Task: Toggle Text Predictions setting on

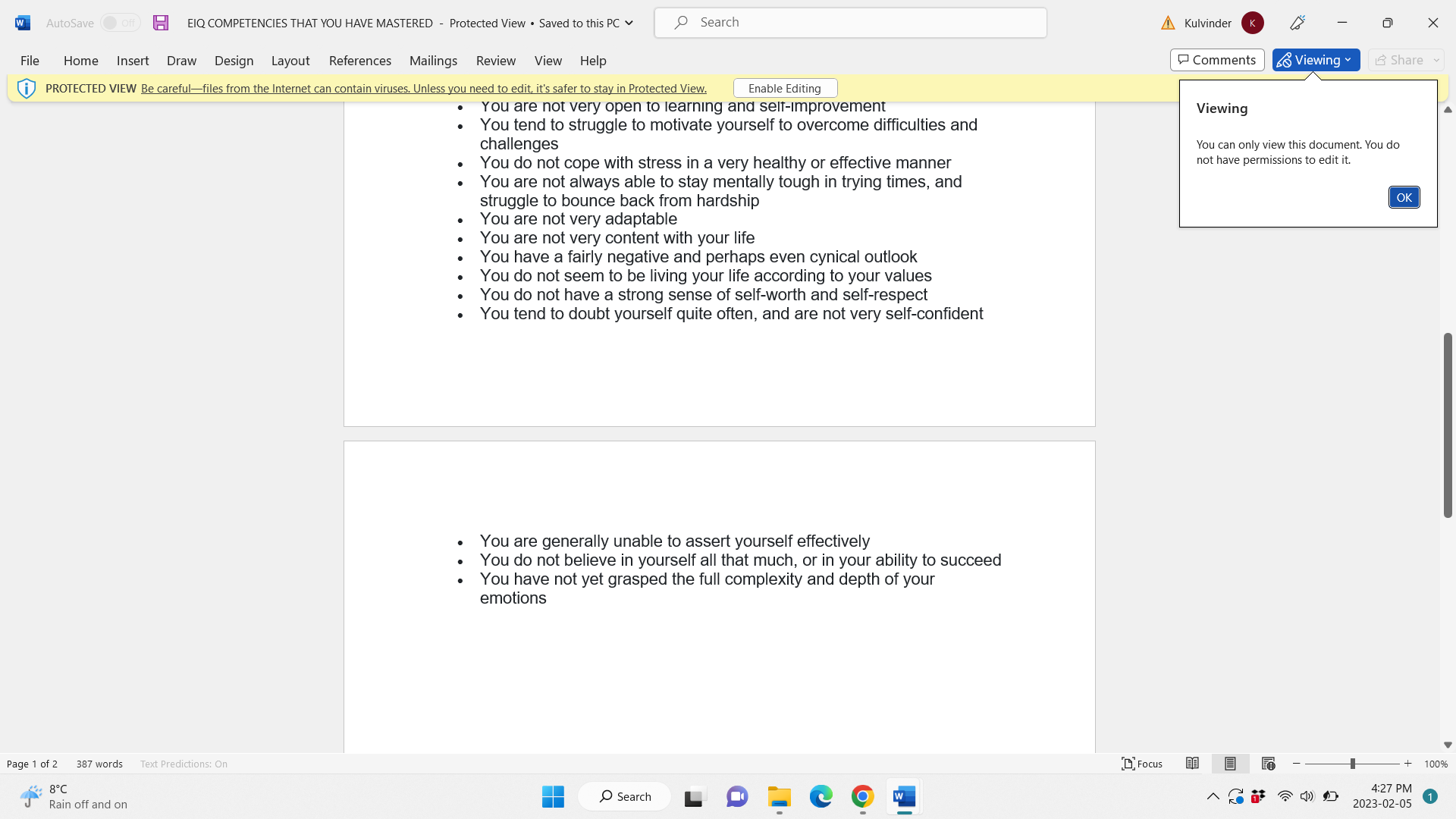Action: pos(184,764)
